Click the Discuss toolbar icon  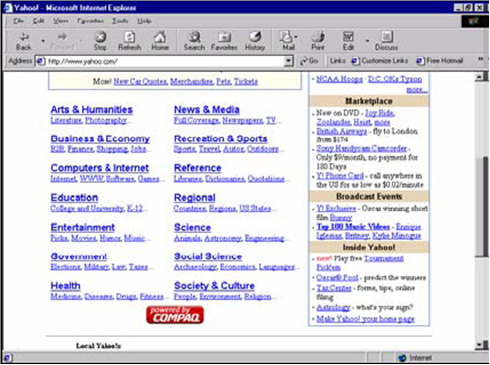[386, 41]
